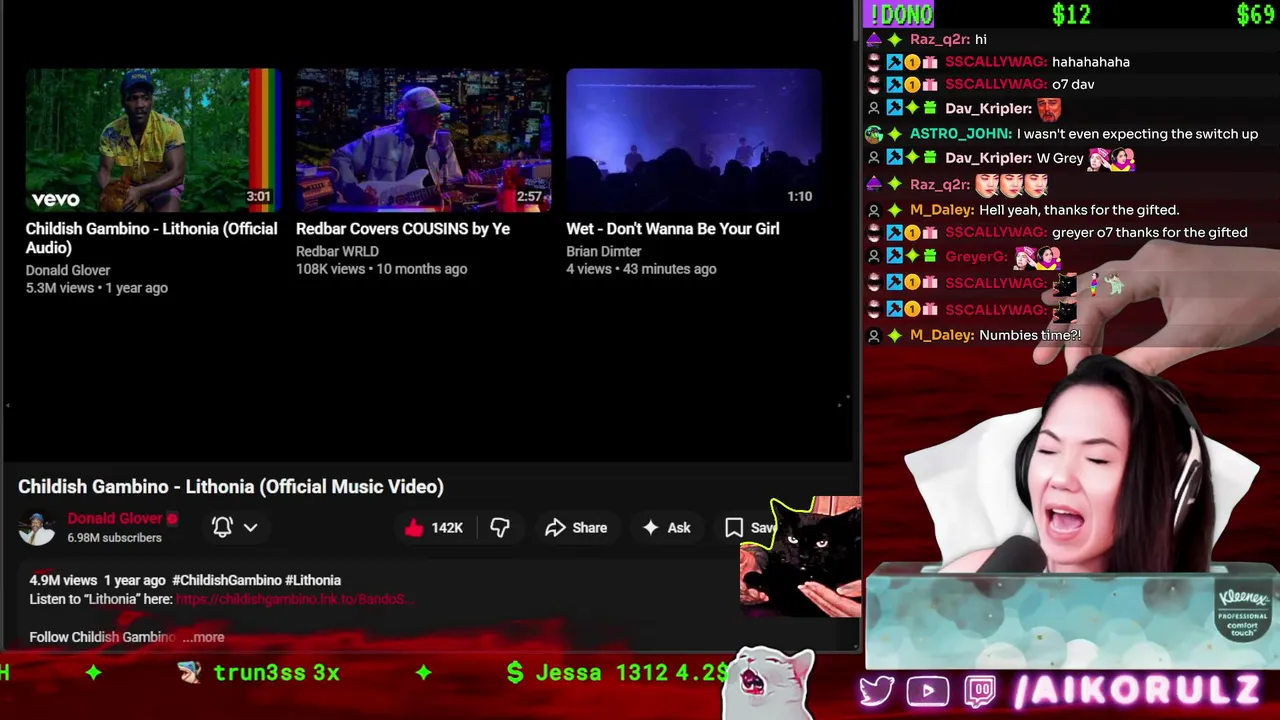Toggle the notification bell for Donald Glover
The width and height of the screenshot is (1280, 720).
coord(222,527)
